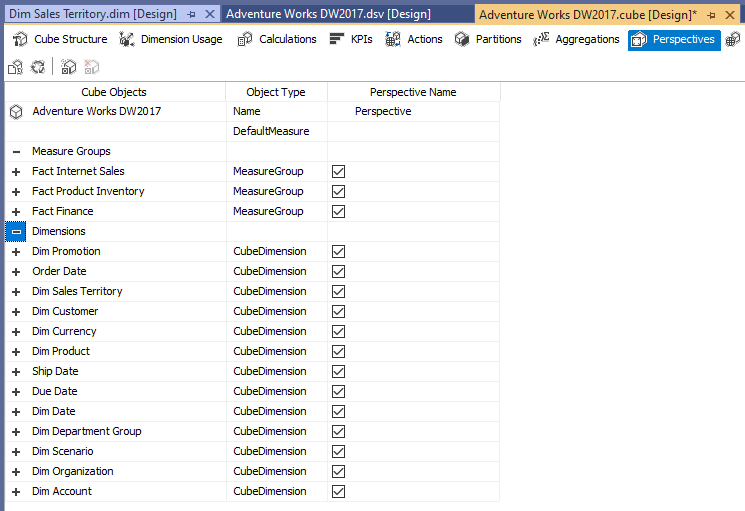
Task: Switch to the Partitions tab
Action: [x=488, y=39]
